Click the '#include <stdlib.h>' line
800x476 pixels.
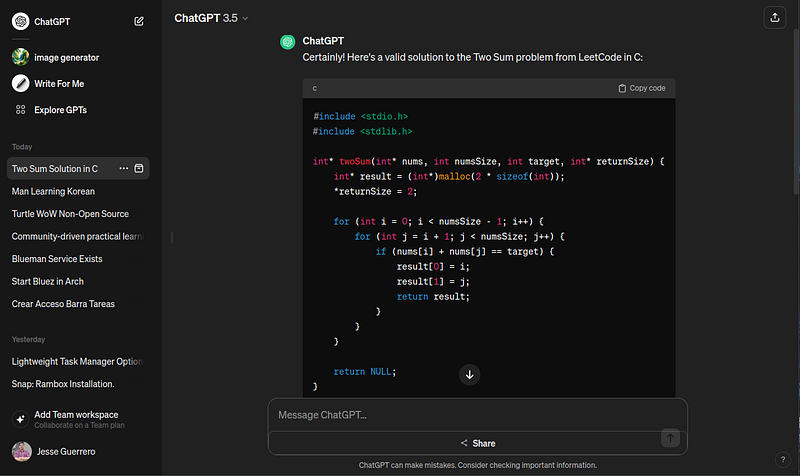[362, 132]
